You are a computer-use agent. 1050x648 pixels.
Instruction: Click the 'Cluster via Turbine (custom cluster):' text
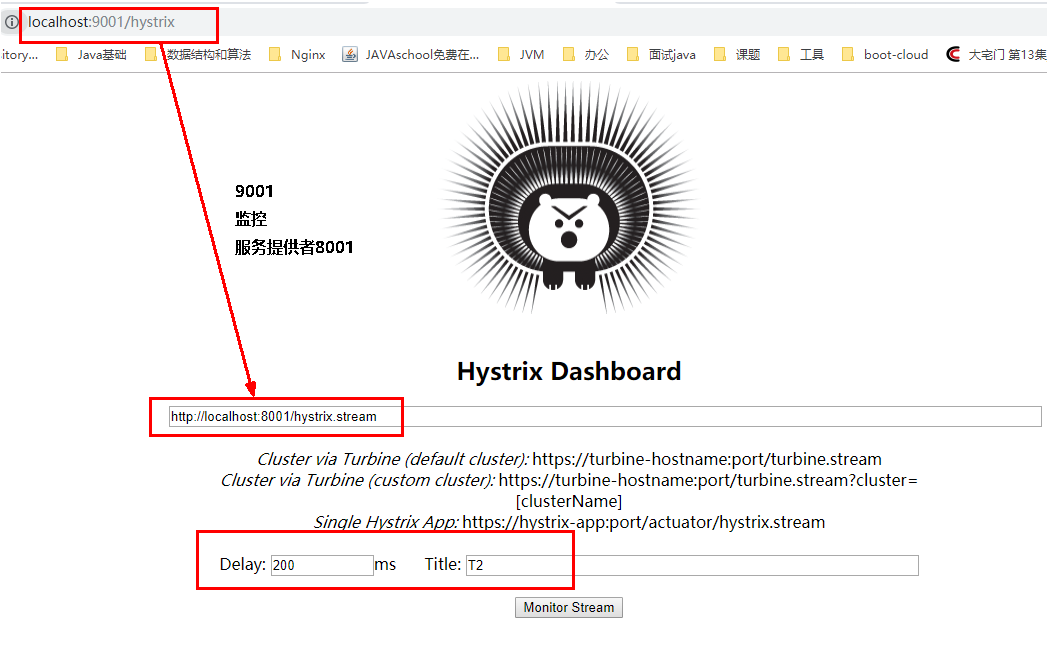pyautogui.click(x=358, y=480)
